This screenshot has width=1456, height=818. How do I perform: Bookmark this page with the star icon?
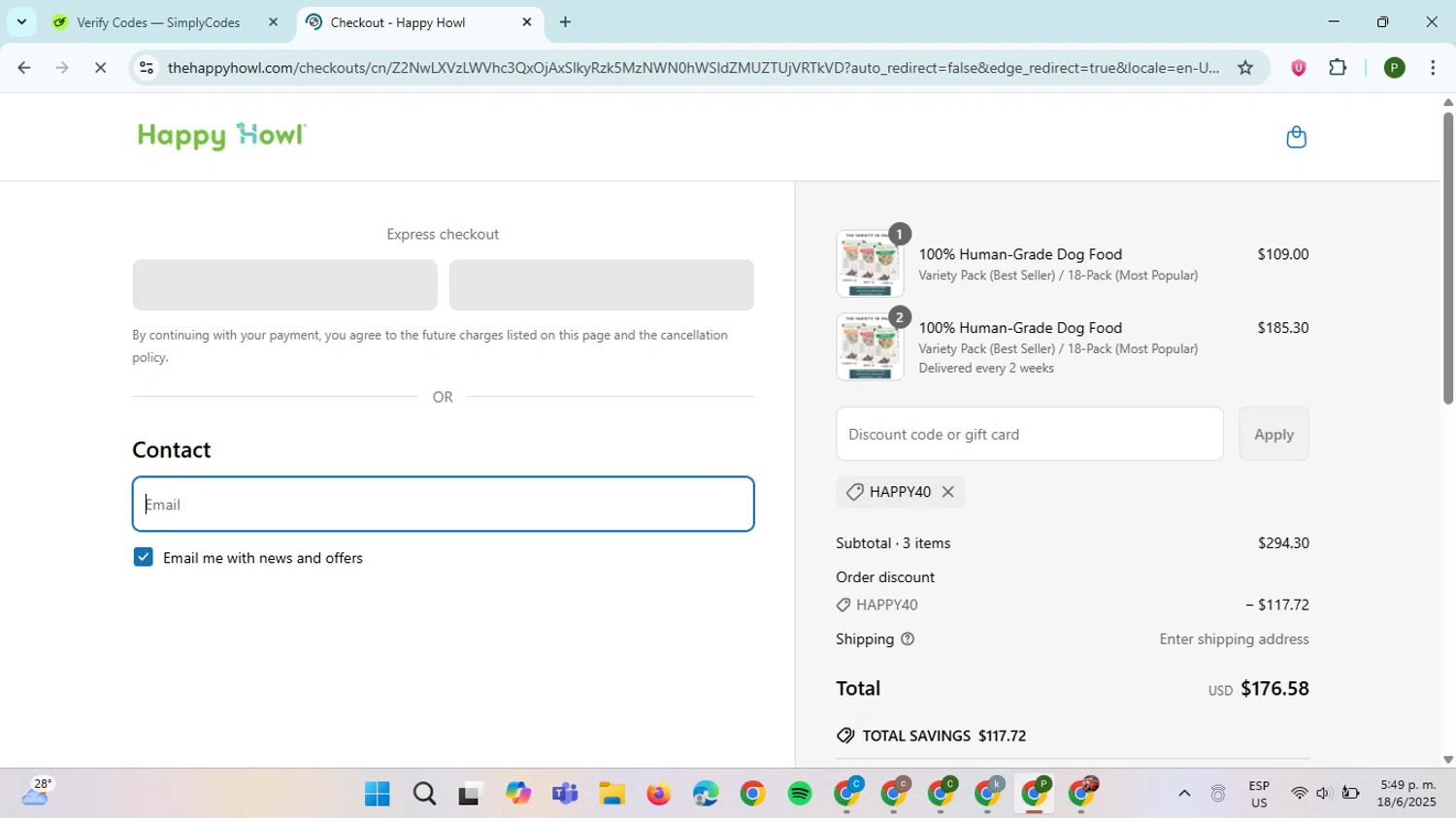pyautogui.click(x=1245, y=68)
